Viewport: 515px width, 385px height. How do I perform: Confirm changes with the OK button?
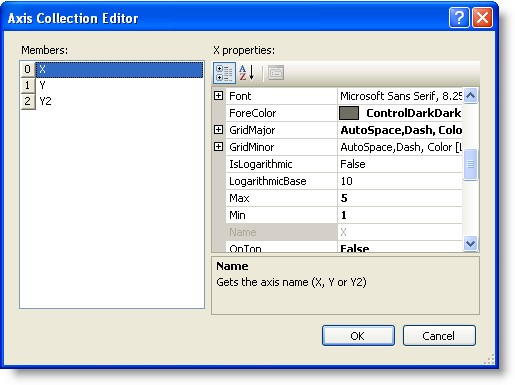(358, 336)
